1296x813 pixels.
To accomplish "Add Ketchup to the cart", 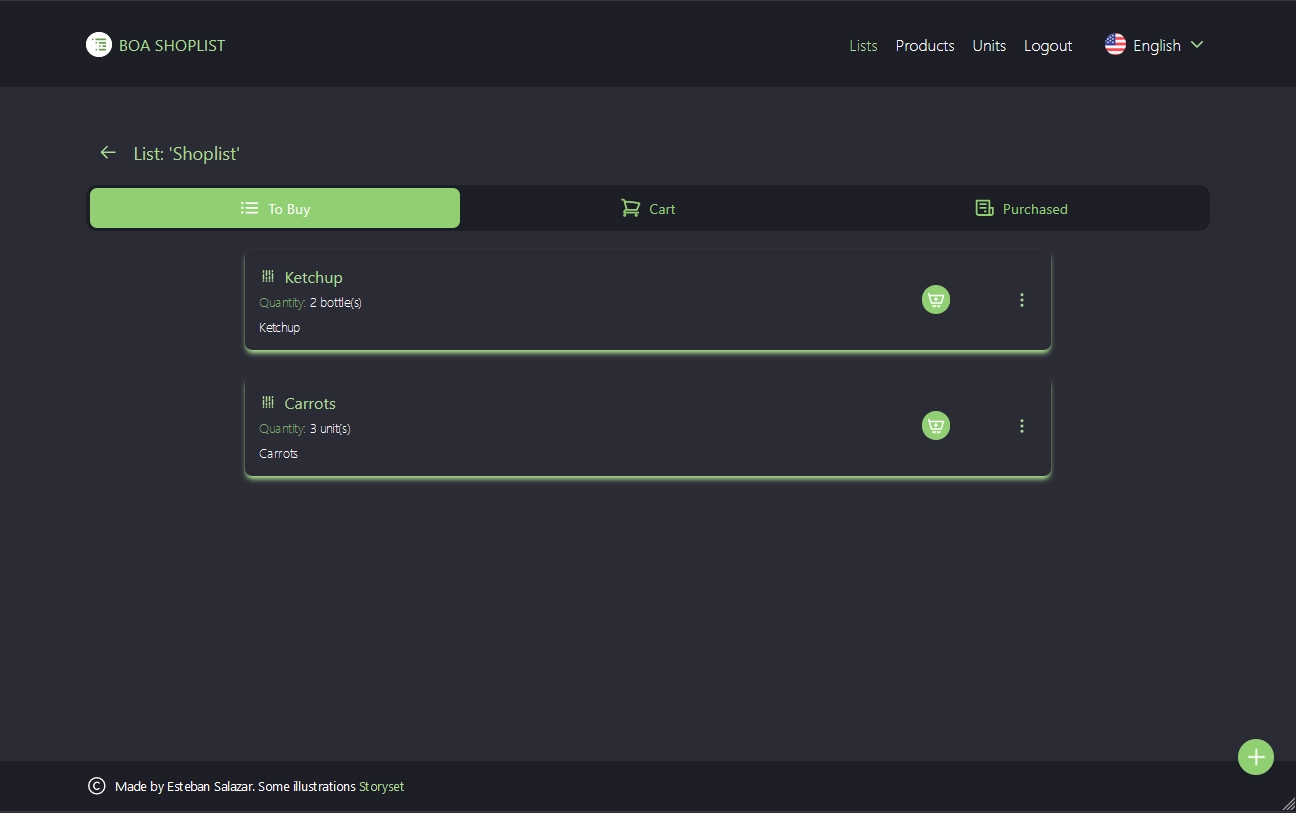I will 935,300.
